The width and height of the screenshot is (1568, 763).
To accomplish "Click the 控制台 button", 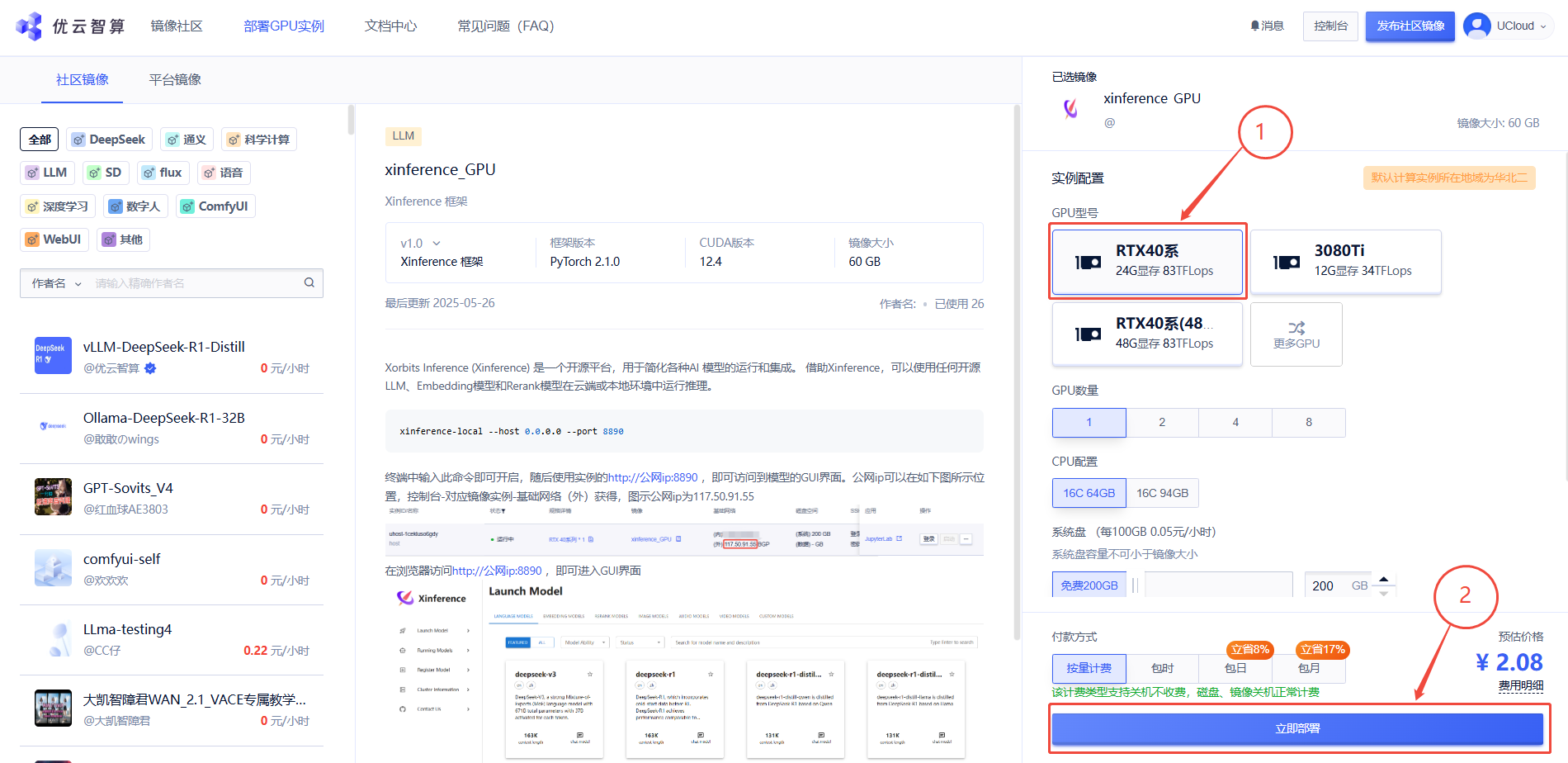I will pyautogui.click(x=1330, y=26).
